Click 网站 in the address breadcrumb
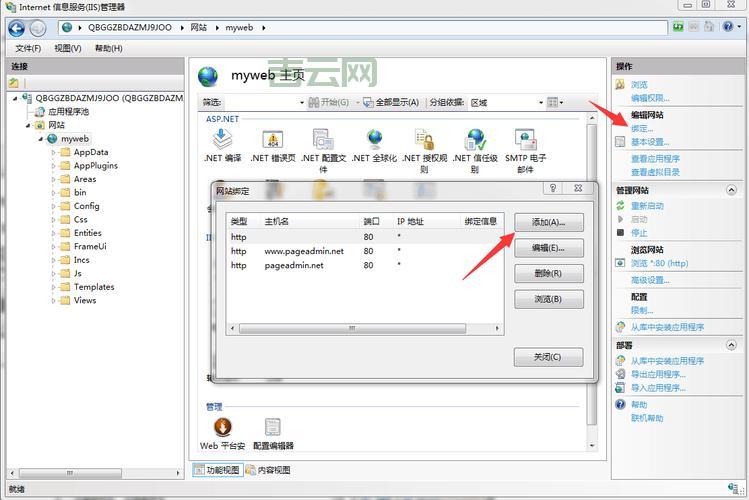The width and height of the screenshot is (749, 500). pyautogui.click(x=198, y=28)
